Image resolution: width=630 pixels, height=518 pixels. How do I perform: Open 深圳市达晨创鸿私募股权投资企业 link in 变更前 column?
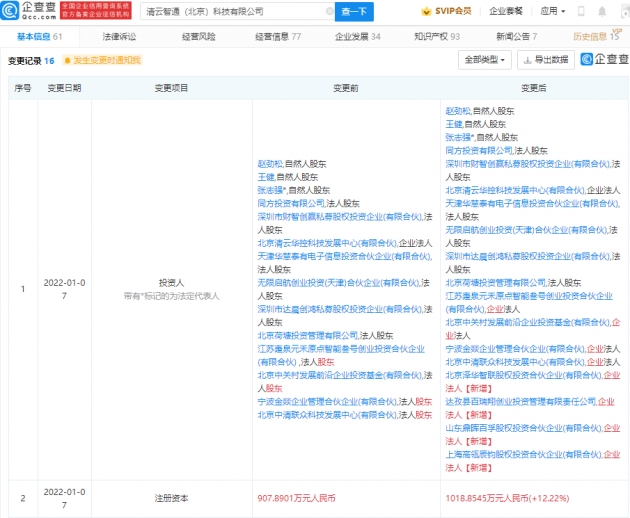(x=340, y=309)
